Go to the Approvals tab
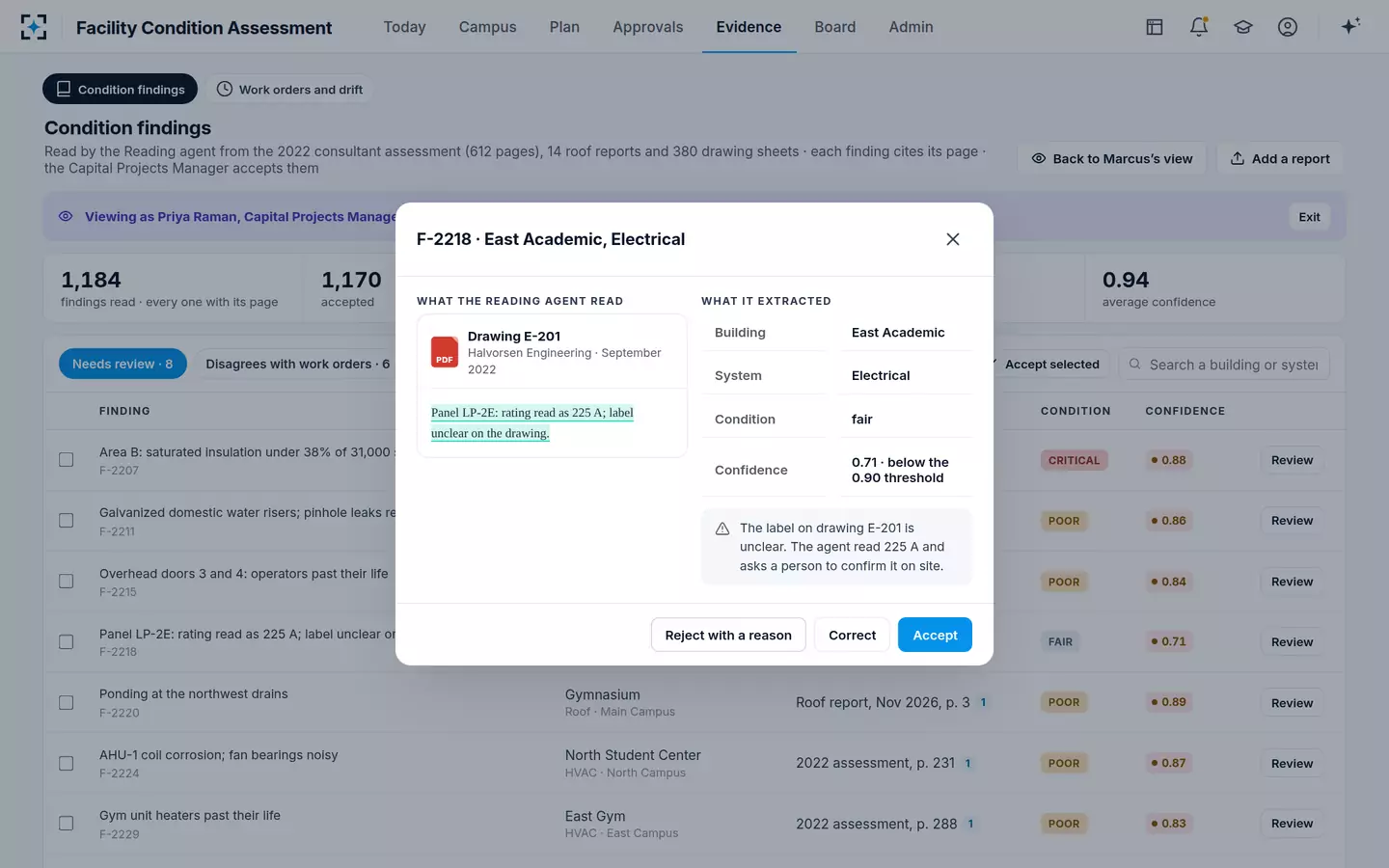Viewport: 1389px width, 868px height. (647, 27)
